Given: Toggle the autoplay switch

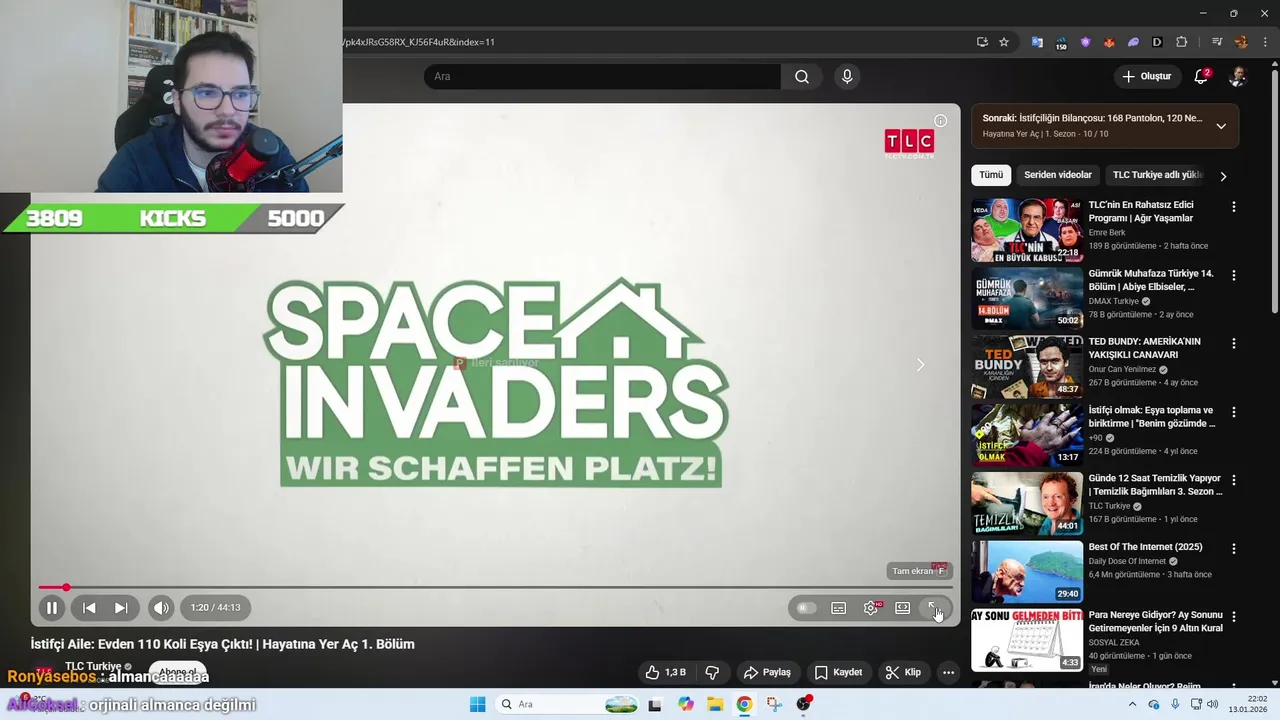Looking at the screenshot, I should coord(806,608).
